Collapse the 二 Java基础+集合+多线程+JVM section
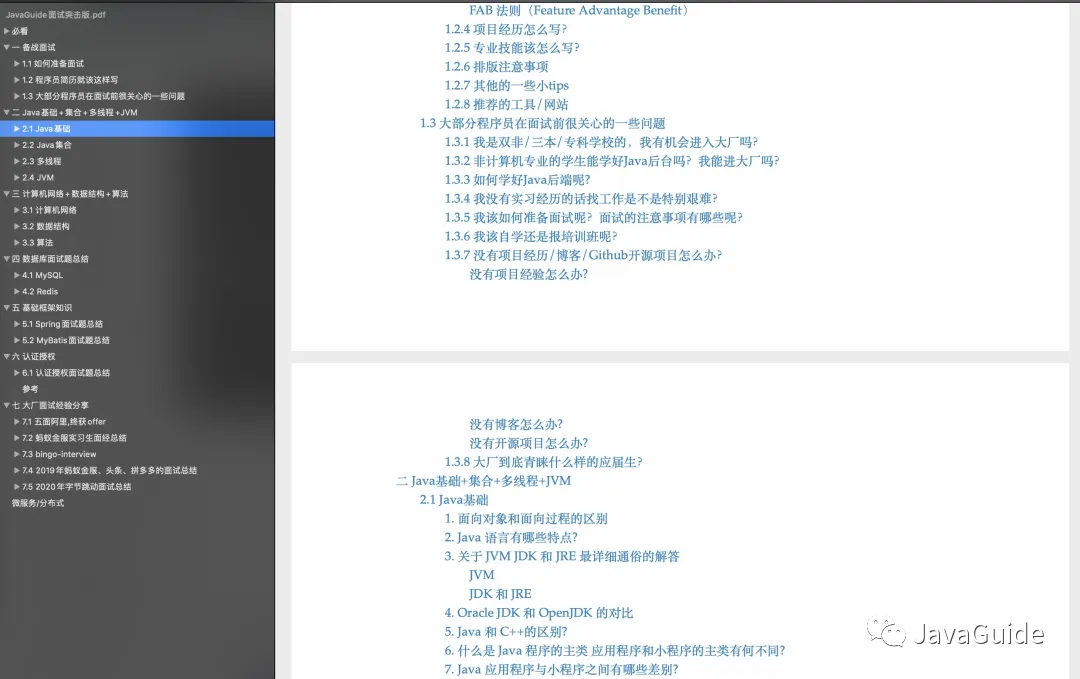The width and height of the screenshot is (1080, 679). (x=6, y=112)
